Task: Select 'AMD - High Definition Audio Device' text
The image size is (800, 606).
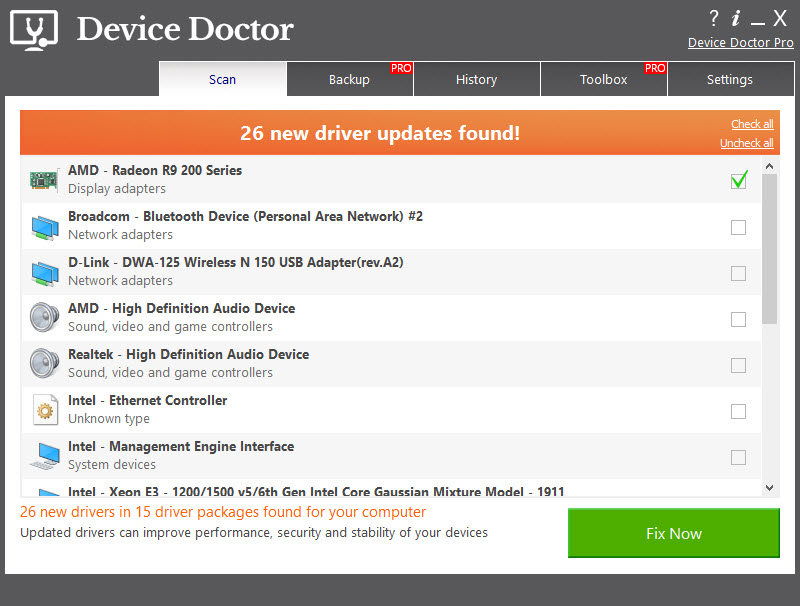Action: pyautogui.click(x=182, y=308)
